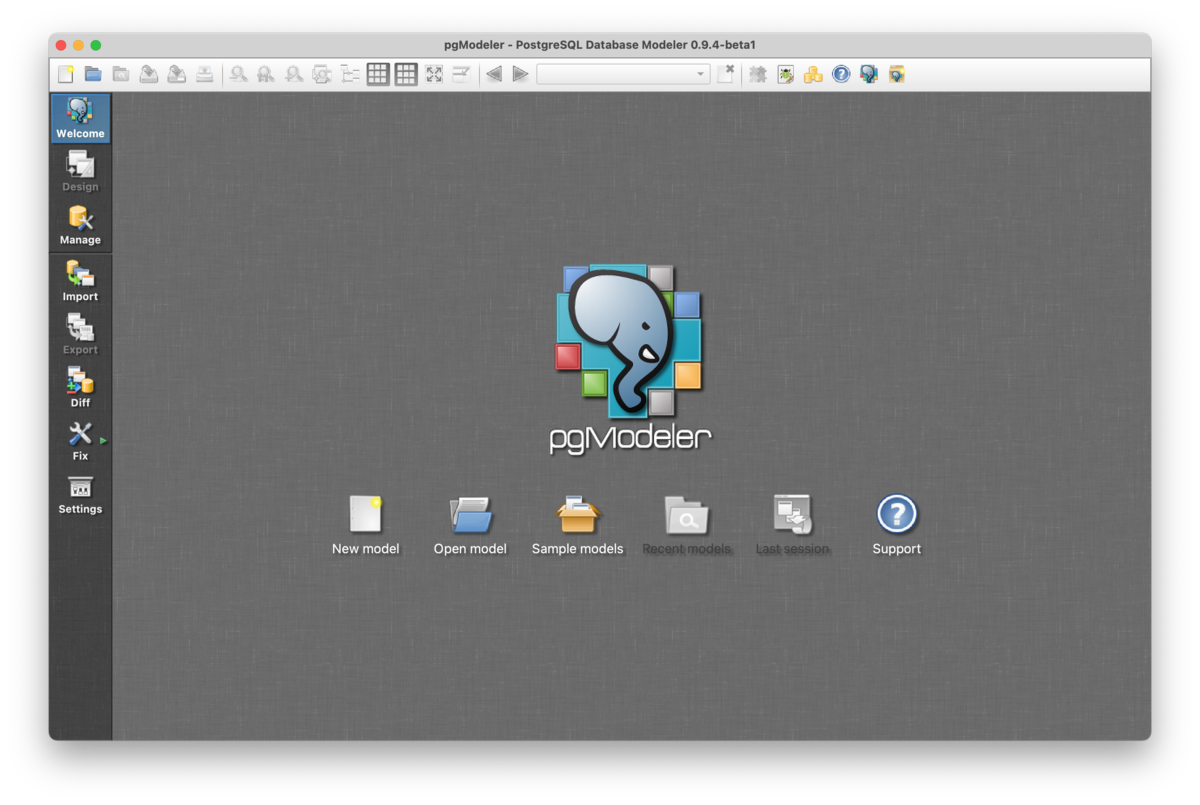The height and width of the screenshot is (805, 1200).
Task: Click the check for update box icon
Action: pyautogui.click(x=897, y=74)
